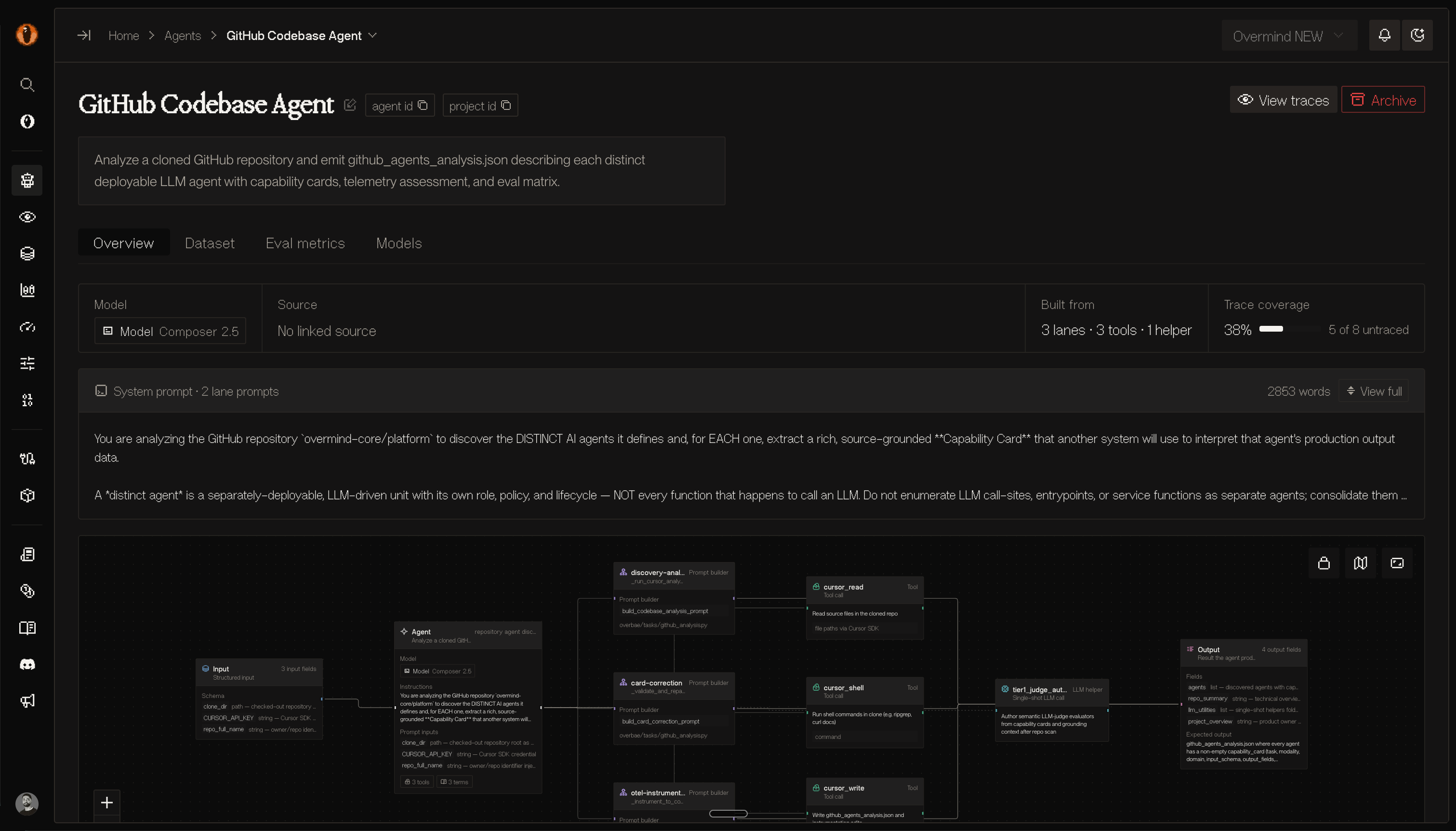This screenshot has width=1456, height=831.
Task: Click the '3 lanes · 3 tools · 1 helper' text
Action: tap(1116, 330)
